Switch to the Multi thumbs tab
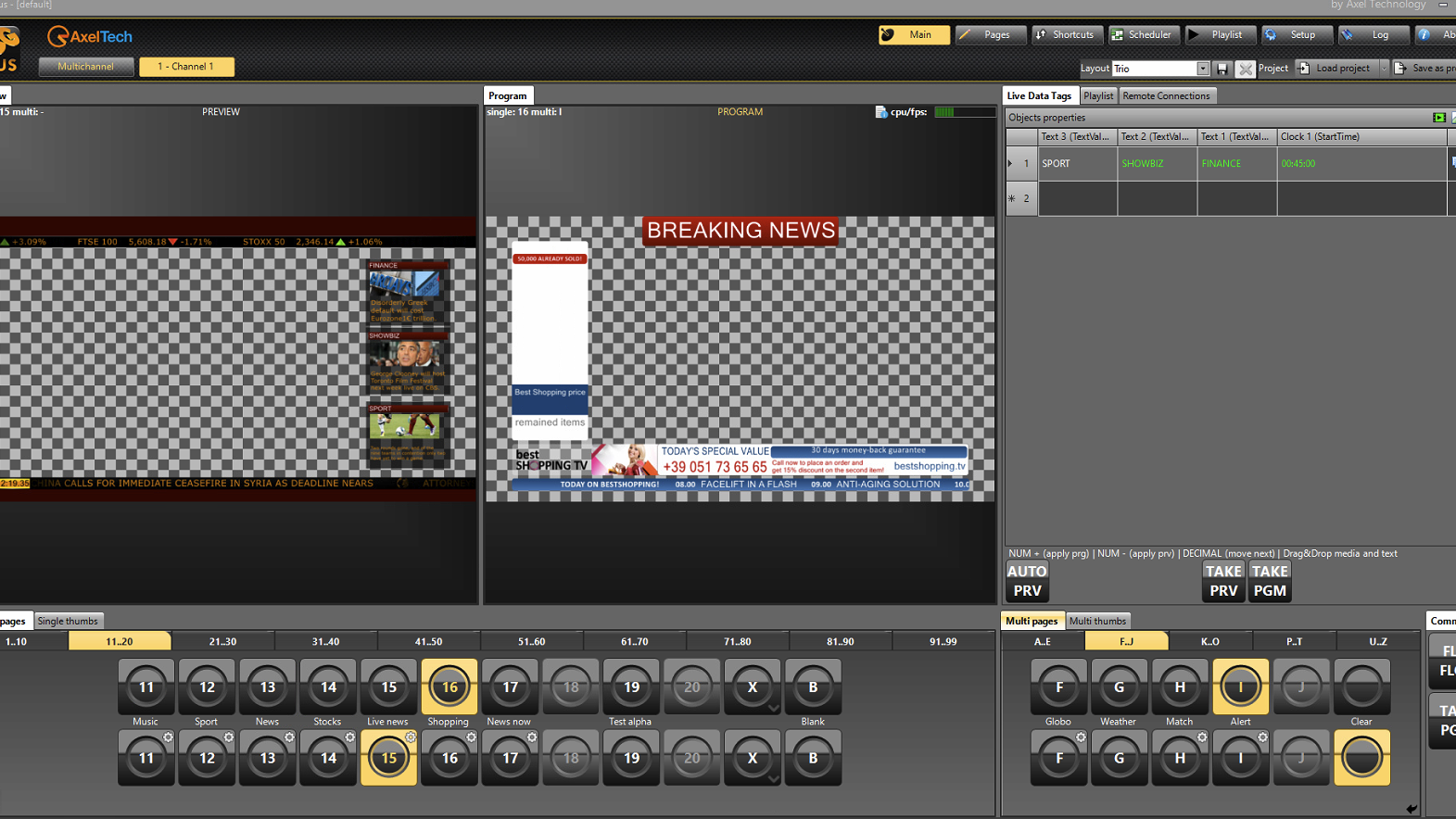Viewport: 1456px width, 819px height. point(1097,622)
